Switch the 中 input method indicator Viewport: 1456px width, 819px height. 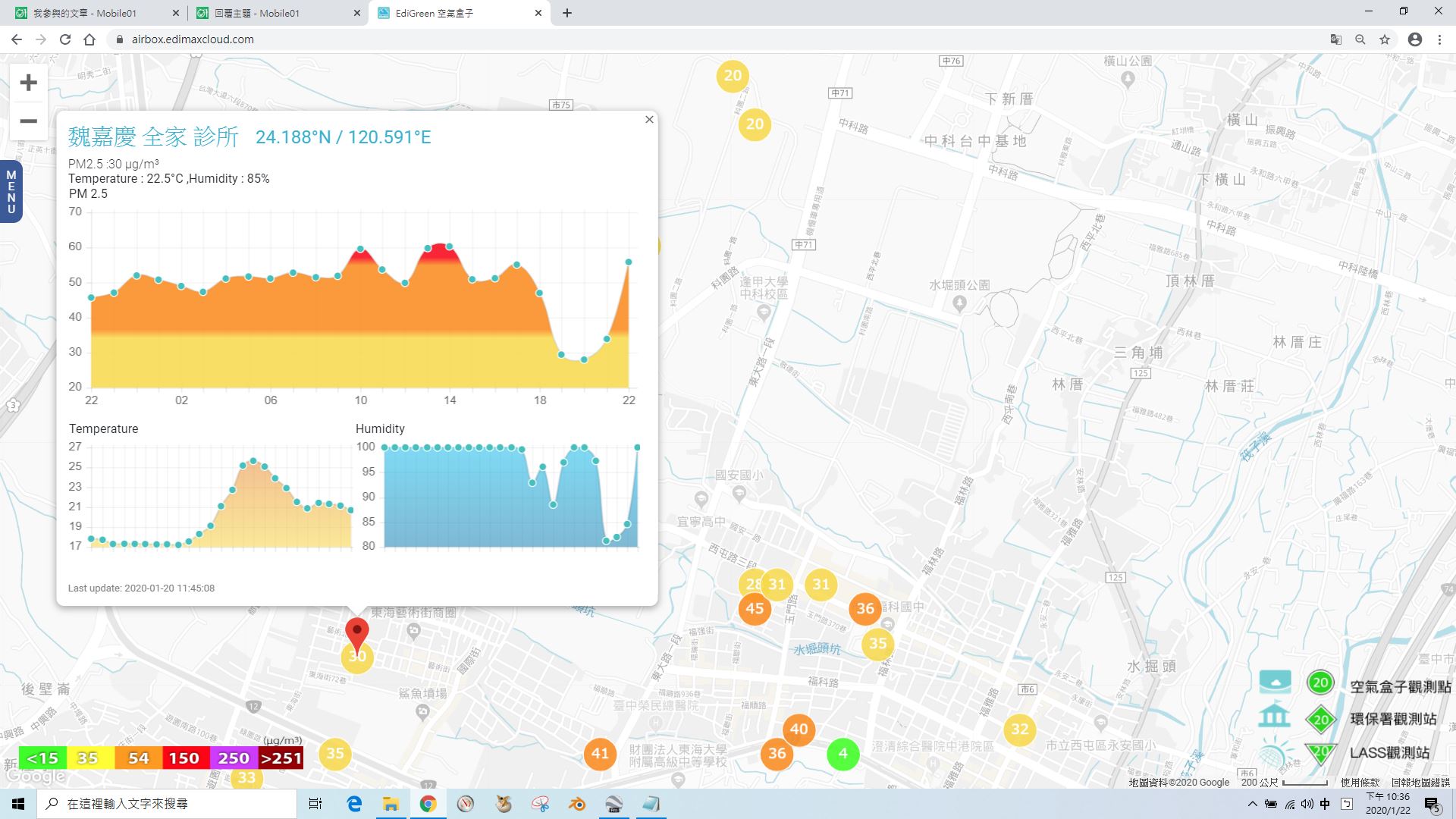(1325, 804)
